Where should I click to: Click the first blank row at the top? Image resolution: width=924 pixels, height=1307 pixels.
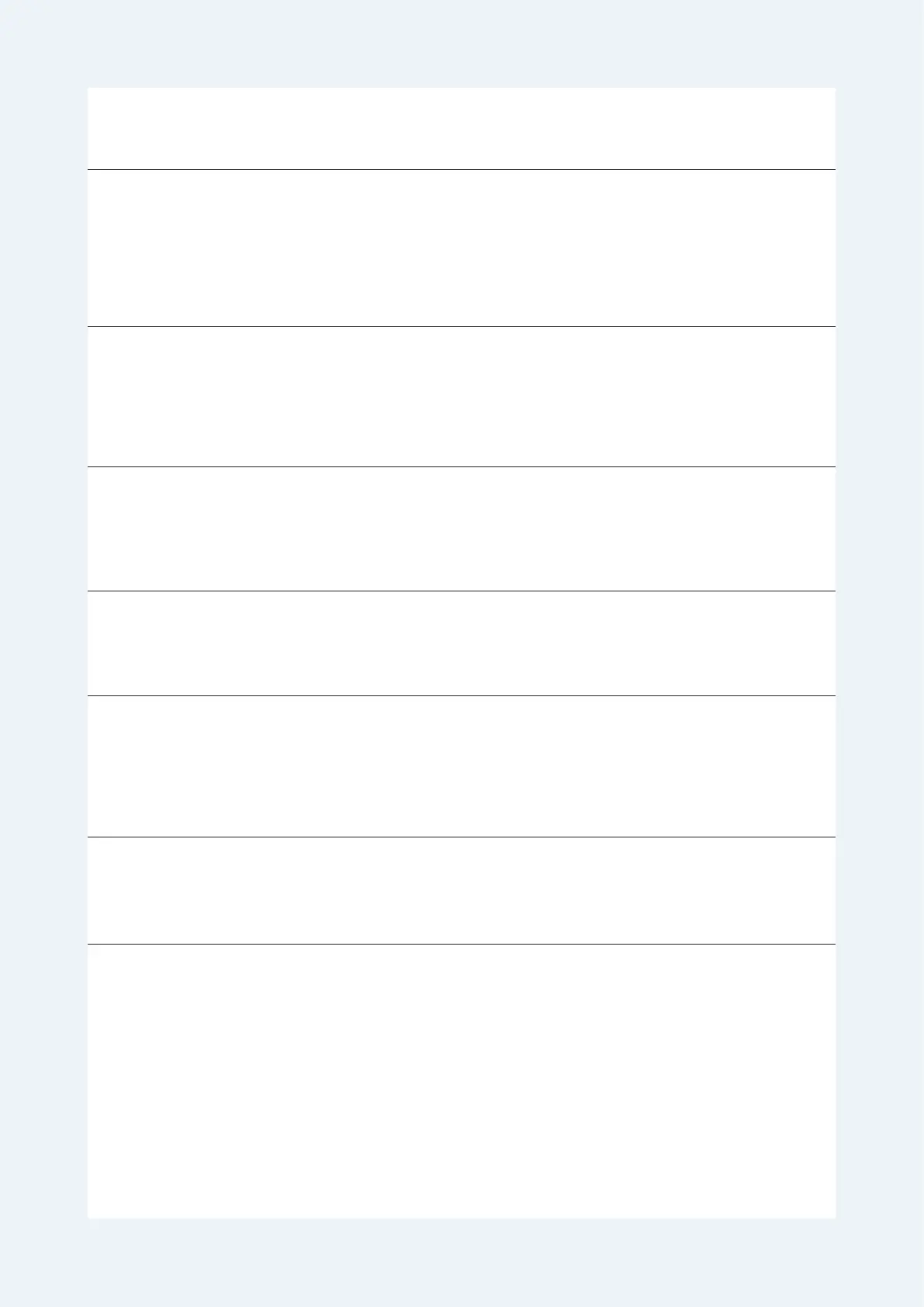tap(461, 128)
